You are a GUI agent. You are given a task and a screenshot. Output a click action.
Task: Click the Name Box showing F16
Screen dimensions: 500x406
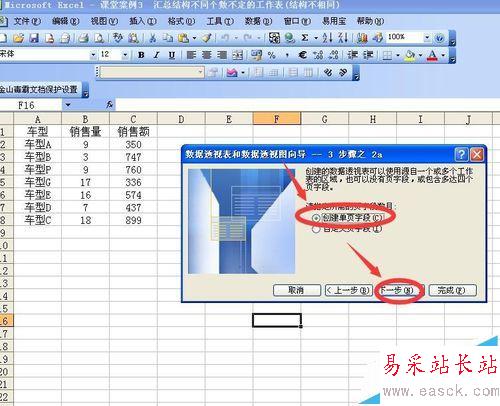(x=31, y=105)
